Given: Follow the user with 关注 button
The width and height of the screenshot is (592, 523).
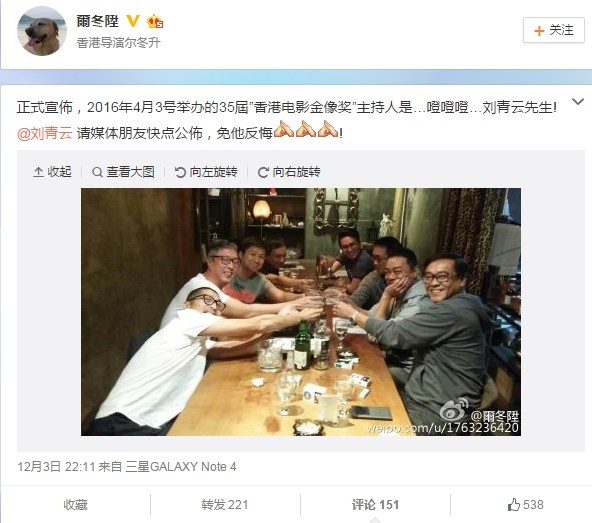Looking at the screenshot, I should pyautogui.click(x=553, y=30).
